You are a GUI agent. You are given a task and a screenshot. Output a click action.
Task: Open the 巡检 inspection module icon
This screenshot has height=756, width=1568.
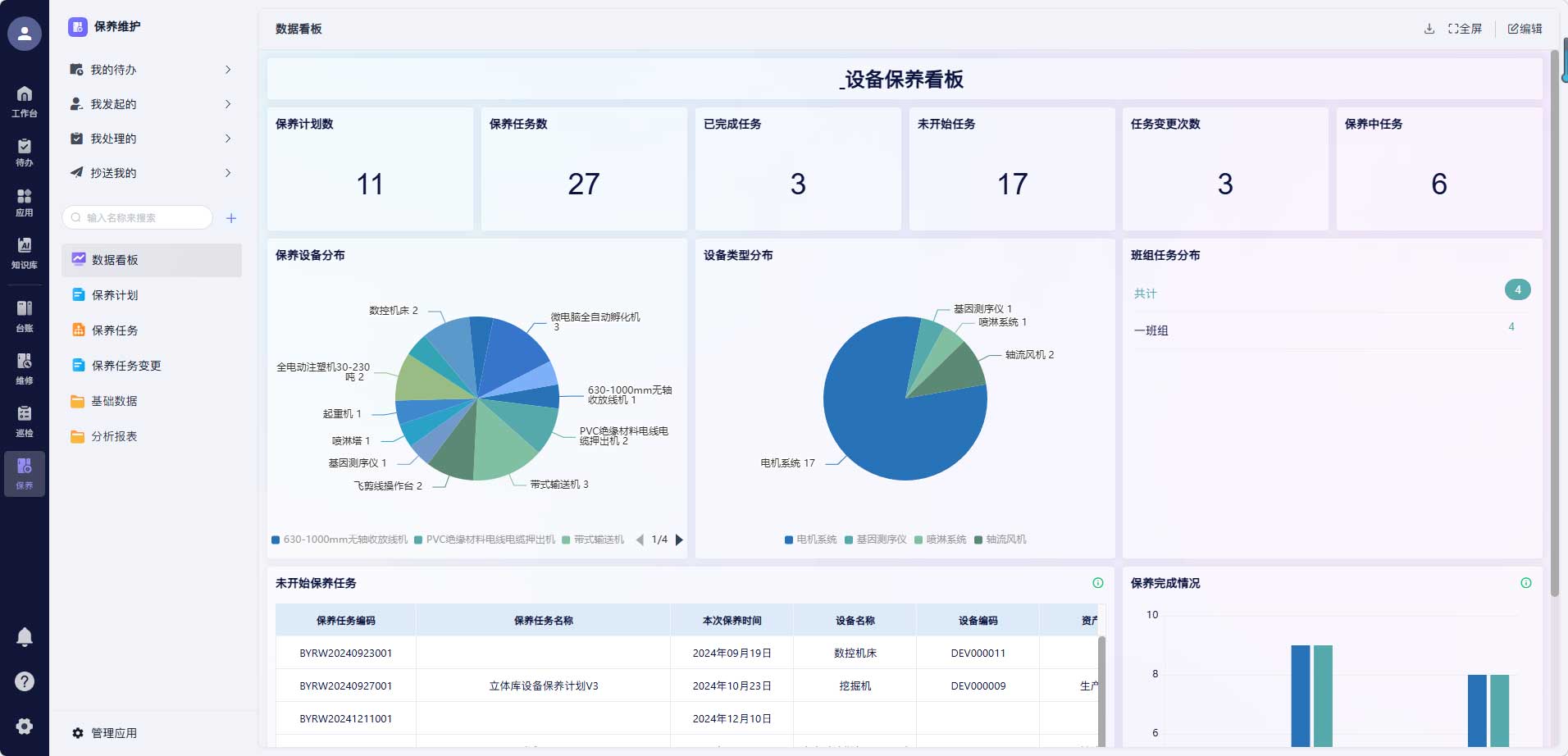pyautogui.click(x=25, y=421)
